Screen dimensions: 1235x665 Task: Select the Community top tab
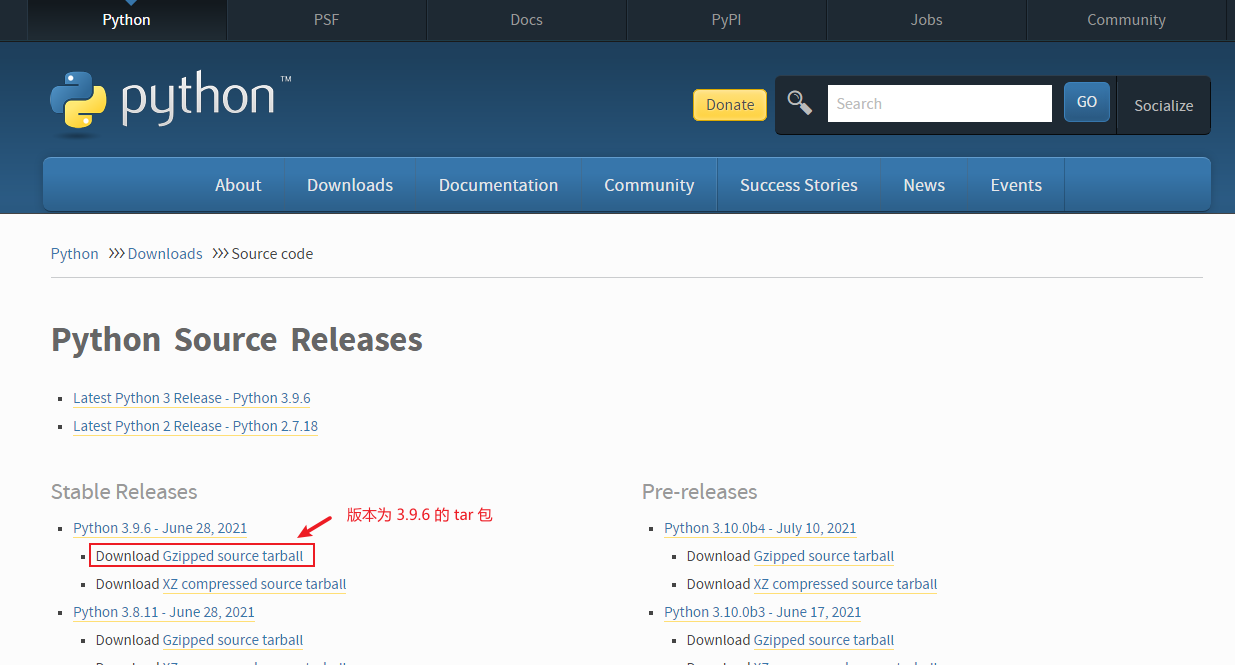[1126, 20]
